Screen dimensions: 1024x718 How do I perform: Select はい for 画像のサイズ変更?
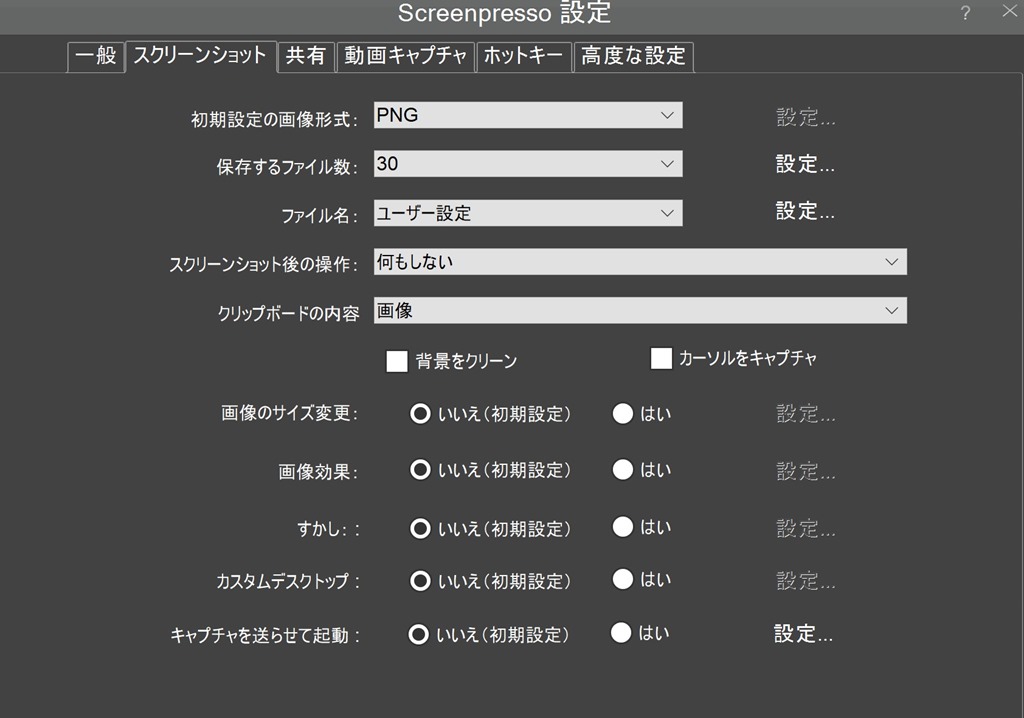click(623, 414)
